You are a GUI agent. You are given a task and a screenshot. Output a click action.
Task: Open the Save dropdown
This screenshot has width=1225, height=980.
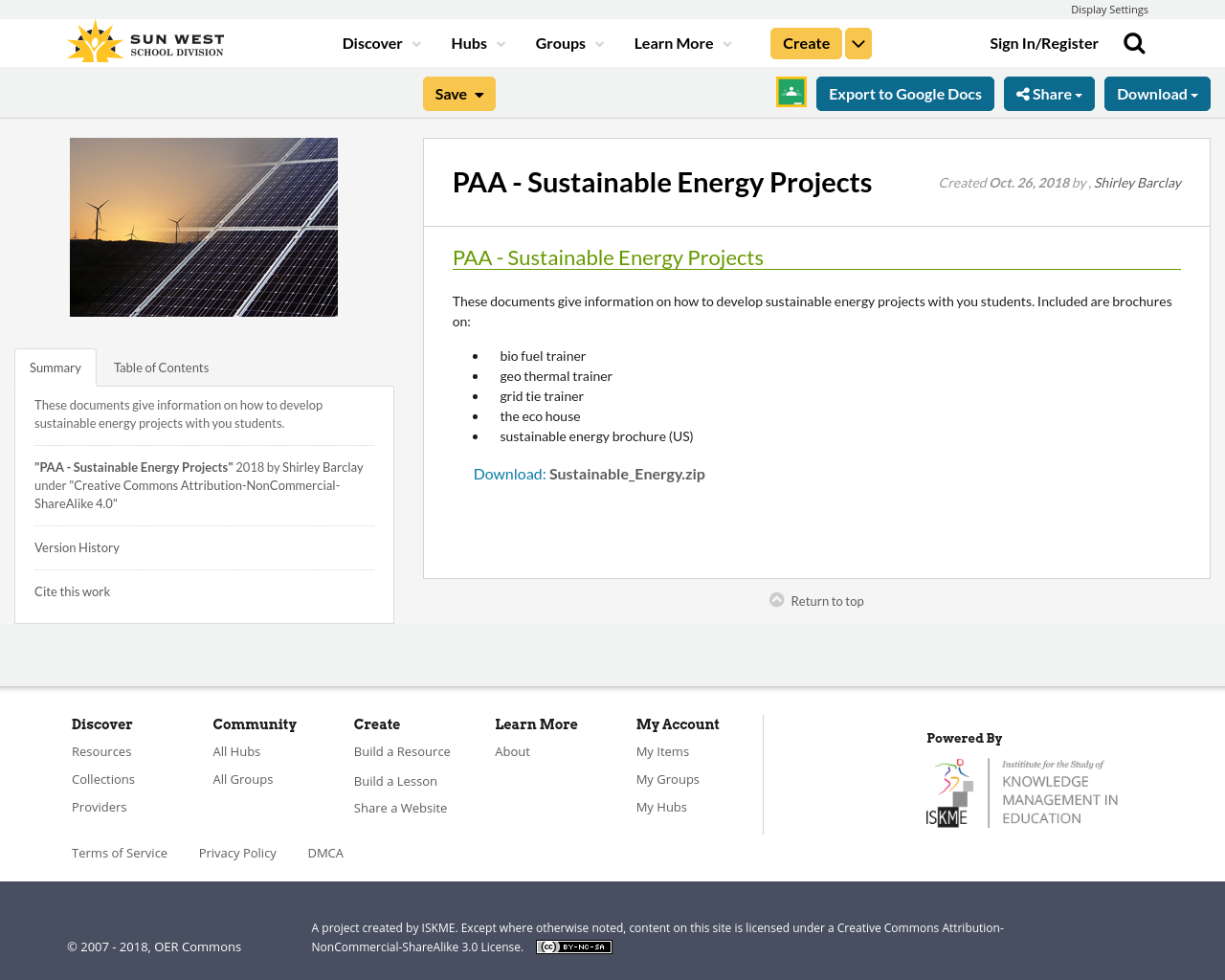(458, 93)
